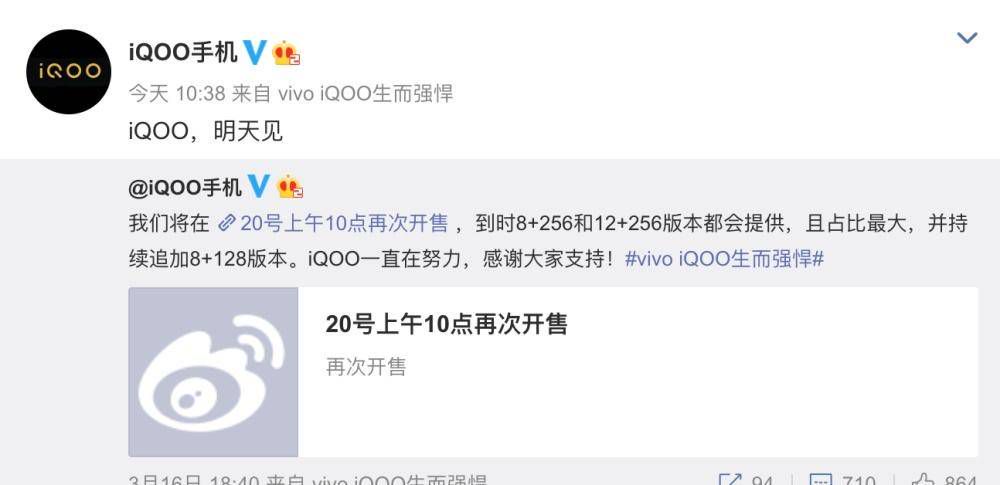Click the top source link vivo iQOO生而强悍
Image resolution: width=1000 pixels, height=485 pixels.
pyautogui.click(x=366, y=94)
